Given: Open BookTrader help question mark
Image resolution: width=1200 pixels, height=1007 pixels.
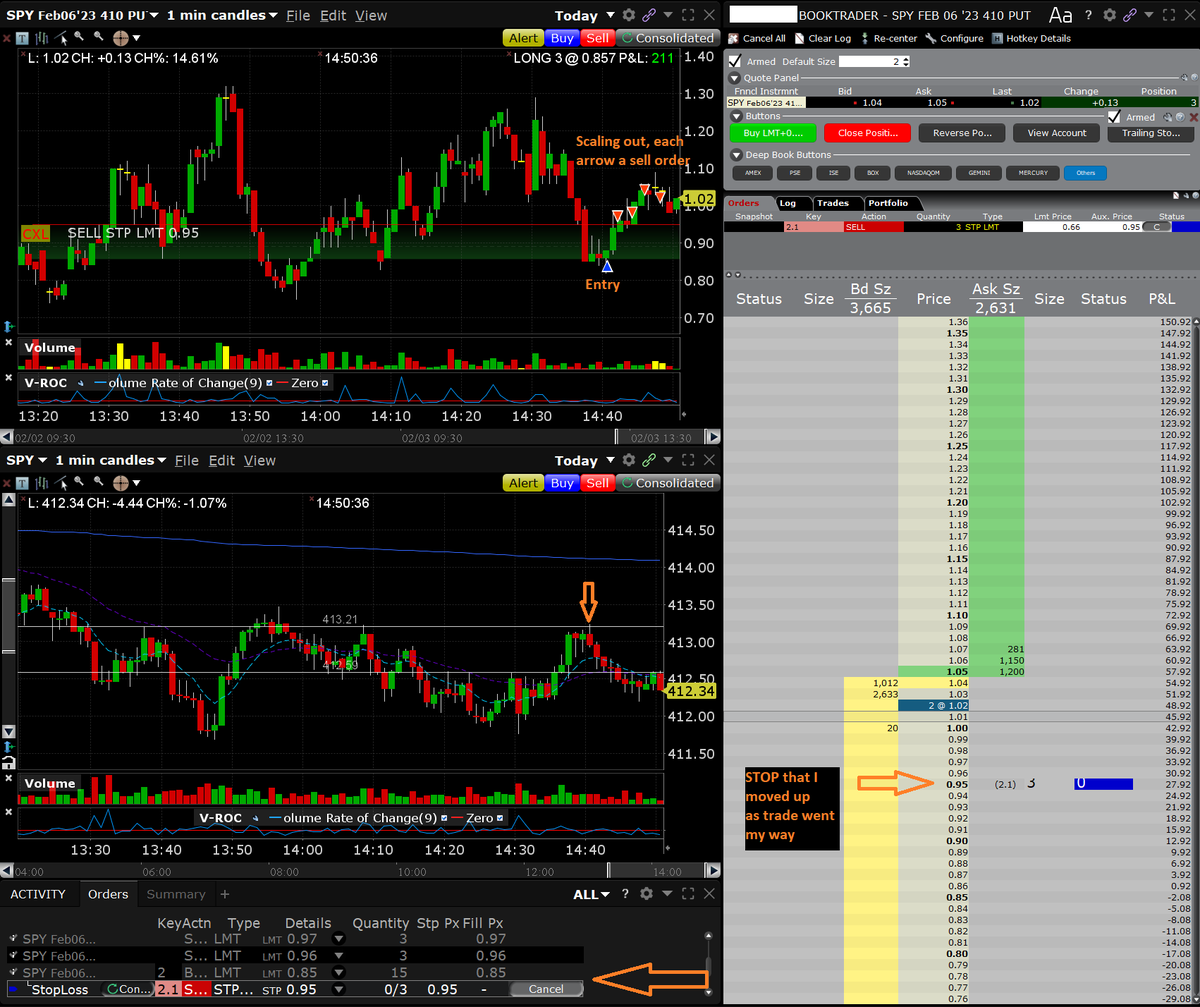Looking at the screenshot, I should pyautogui.click(x=1088, y=15).
